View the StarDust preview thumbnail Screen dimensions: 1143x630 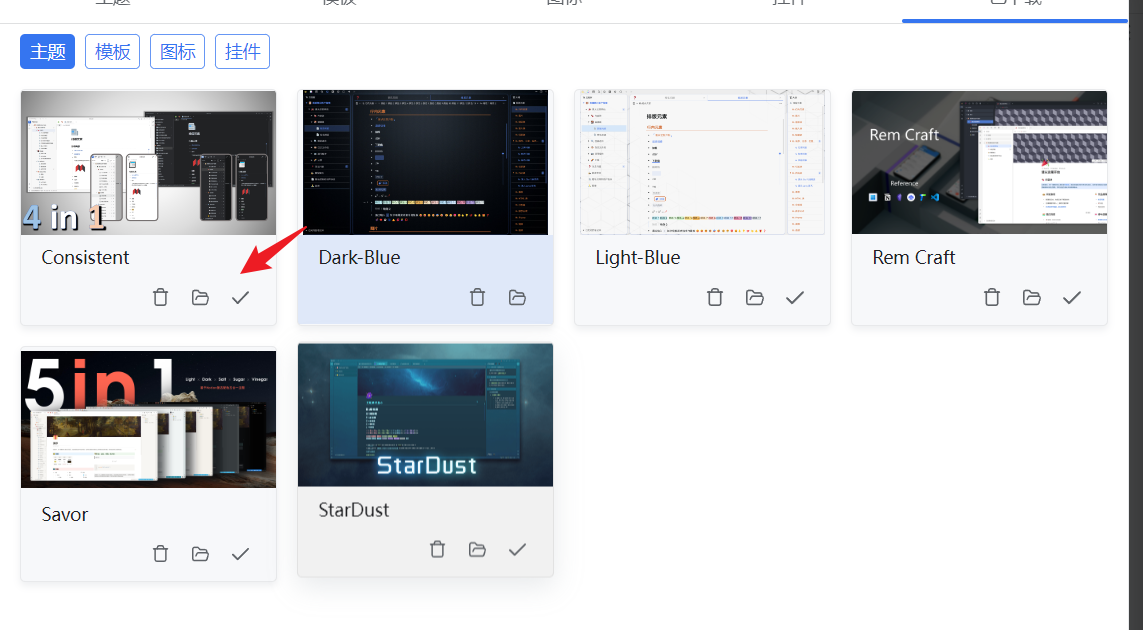[x=426, y=416]
